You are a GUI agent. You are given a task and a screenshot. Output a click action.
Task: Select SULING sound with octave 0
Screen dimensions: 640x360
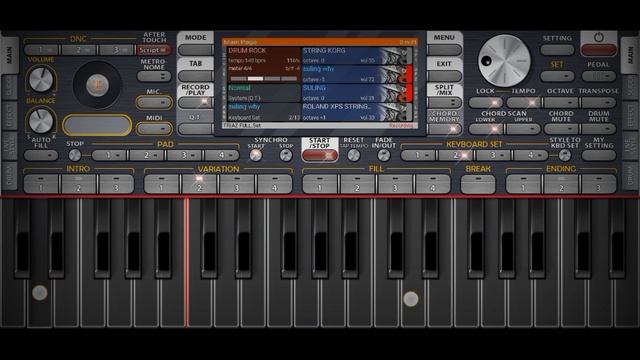click(x=356, y=93)
